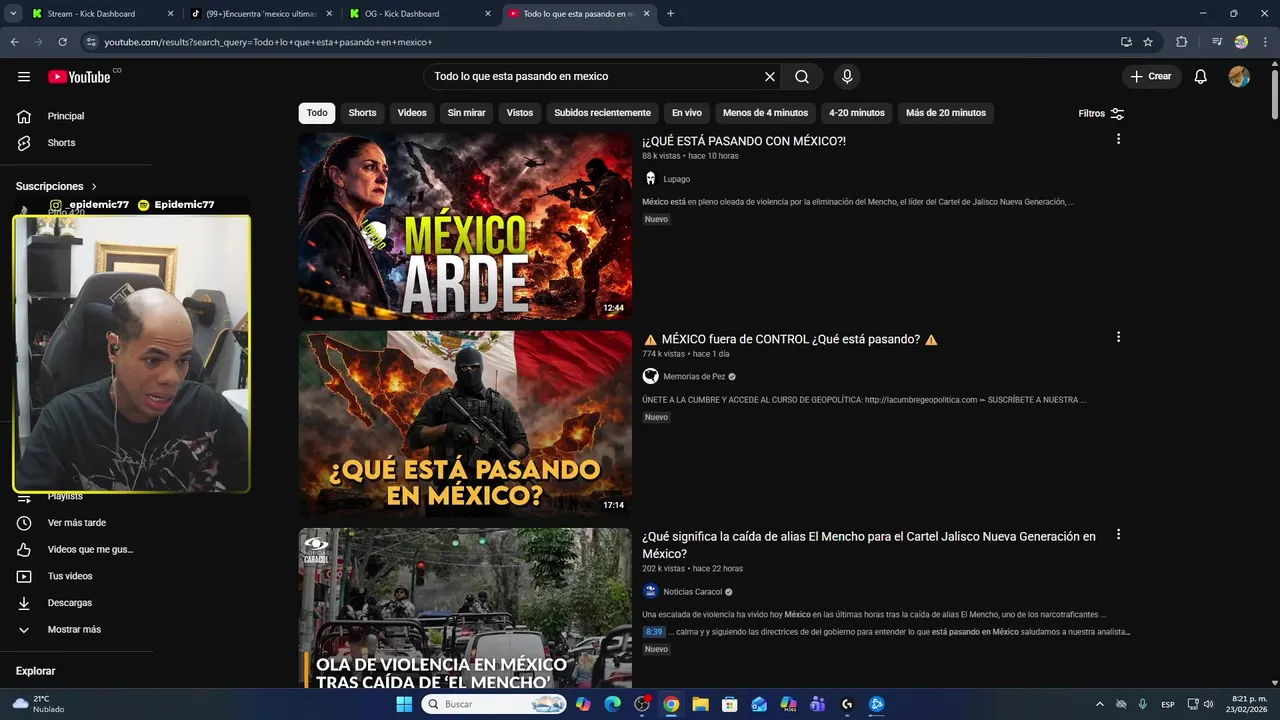Install app icon in address bar
The height and width of the screenshot is (720, 1280).
click(x=1126, y=42)
